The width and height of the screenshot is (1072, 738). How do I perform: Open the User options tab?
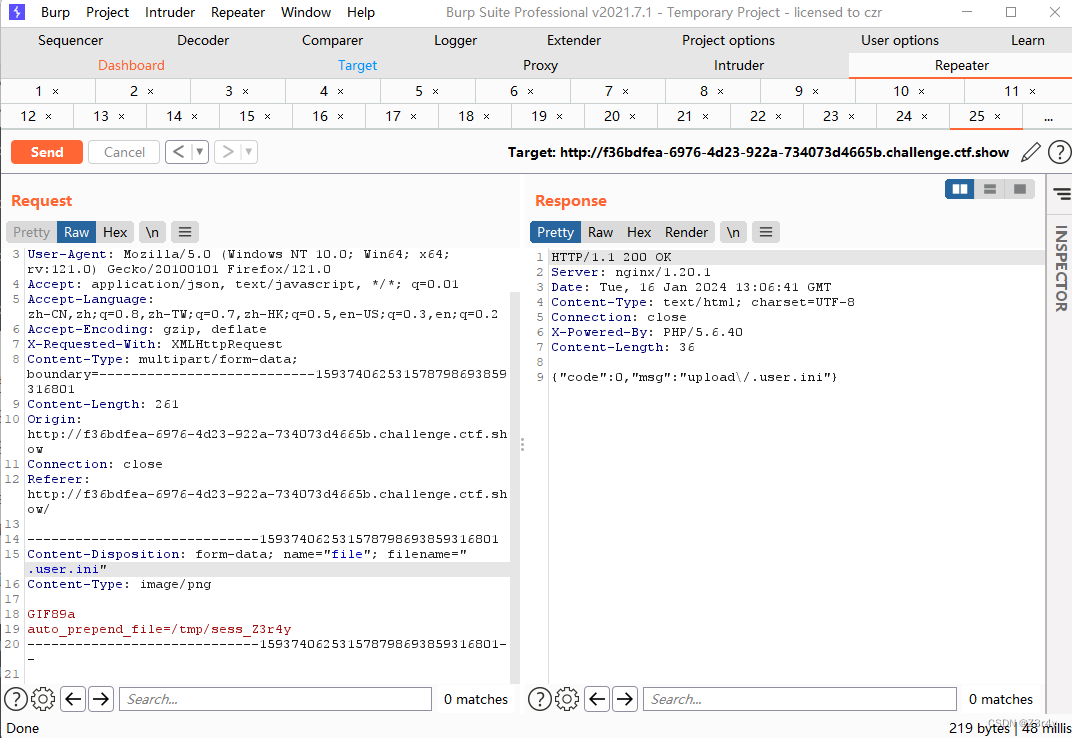click(x=900, y=40)
